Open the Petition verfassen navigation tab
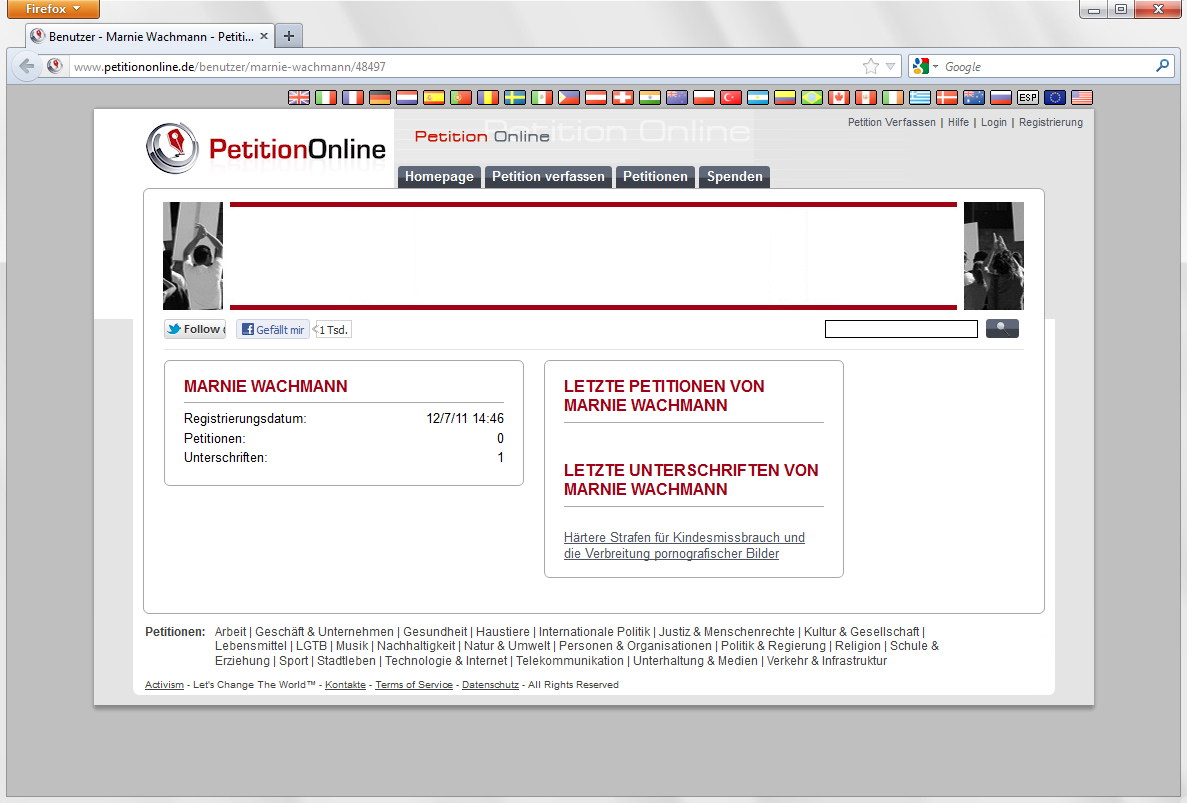 tap(548, 177)
